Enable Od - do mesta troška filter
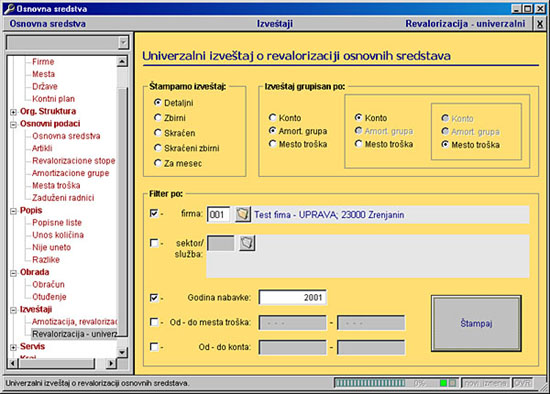The width and height of the screenshot is (550, 394). 154,322
